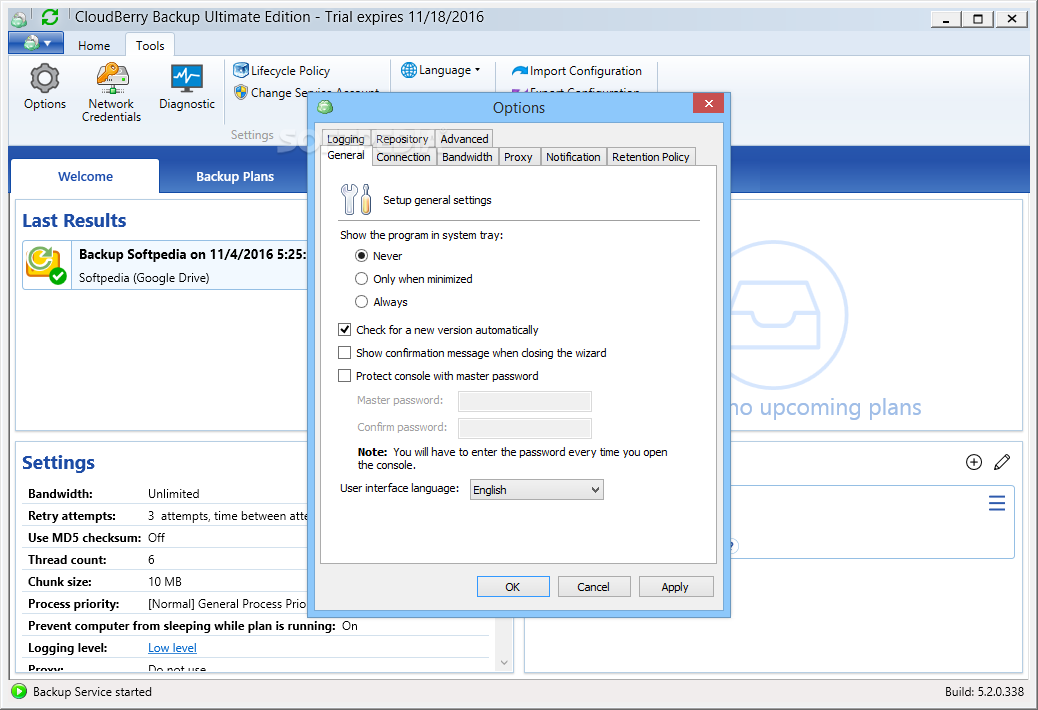This screenshot has width=1038, height=710.
Task: Select Only when minimized radio option
Action: tap(361, 279)
